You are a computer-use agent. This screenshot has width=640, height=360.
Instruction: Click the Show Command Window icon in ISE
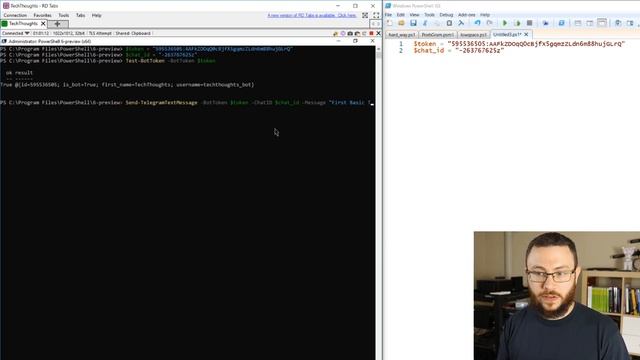coord(618,23)
